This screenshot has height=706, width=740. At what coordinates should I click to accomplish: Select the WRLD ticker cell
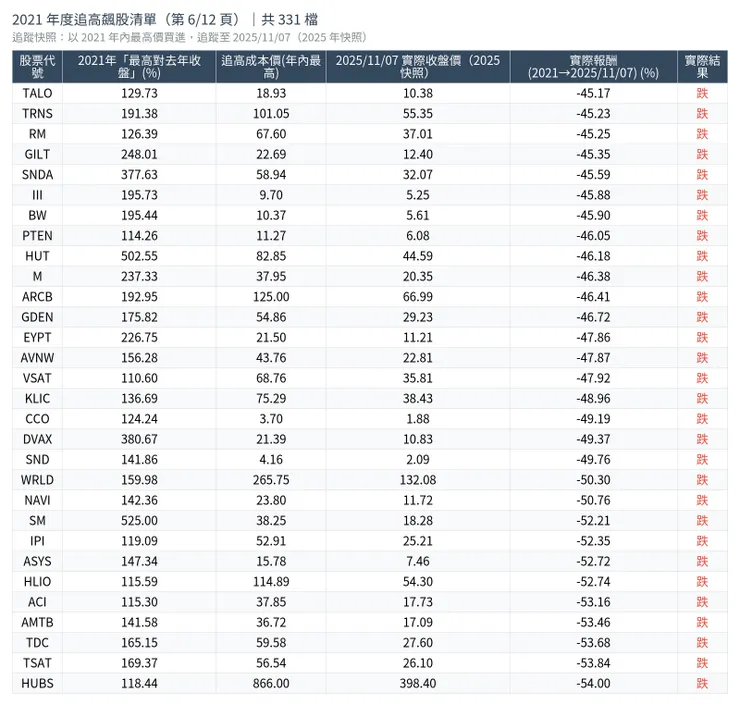point(37,480)
